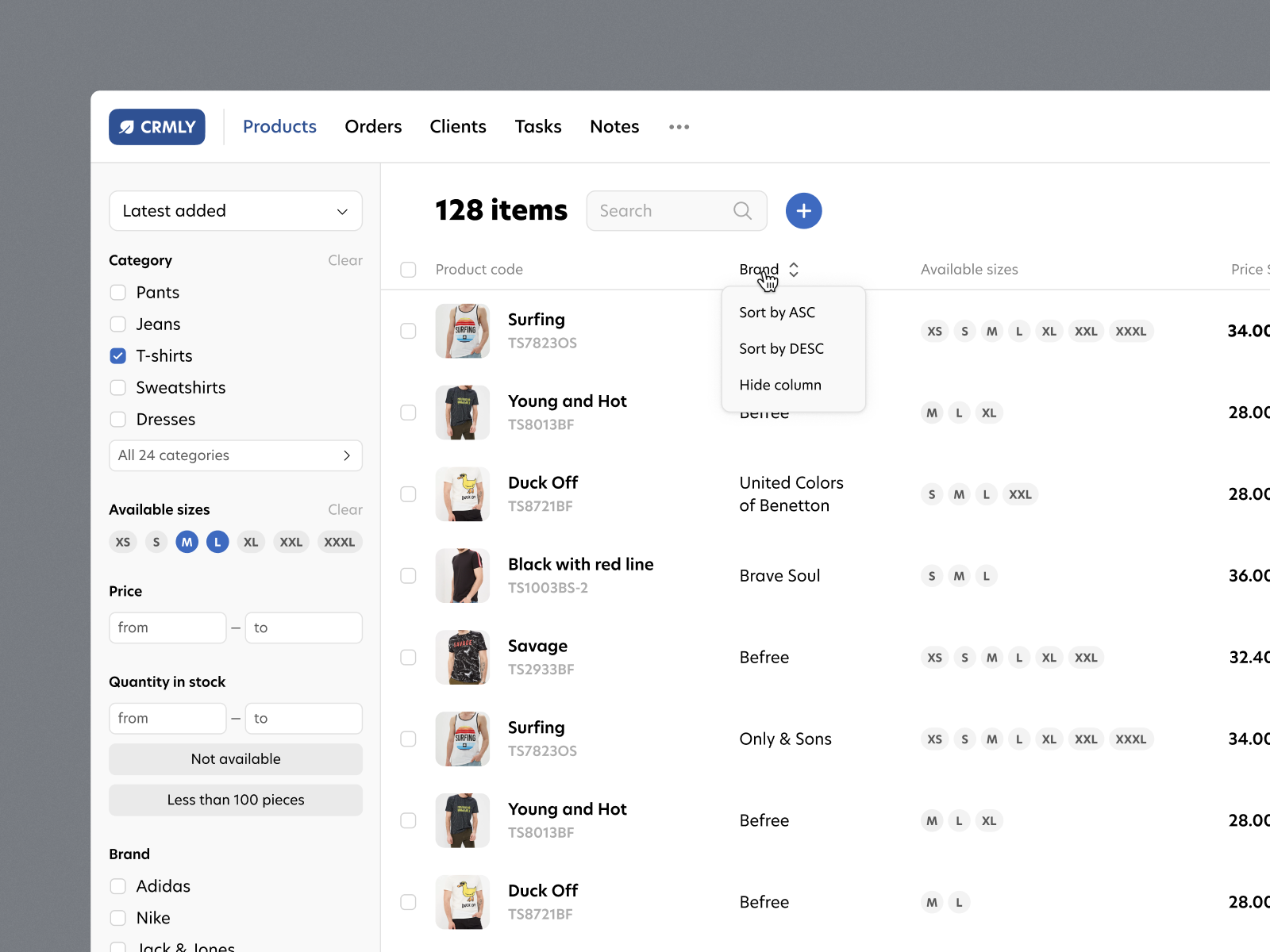Click the Price to field
1270x952 pixels.
tap(303, 628)
